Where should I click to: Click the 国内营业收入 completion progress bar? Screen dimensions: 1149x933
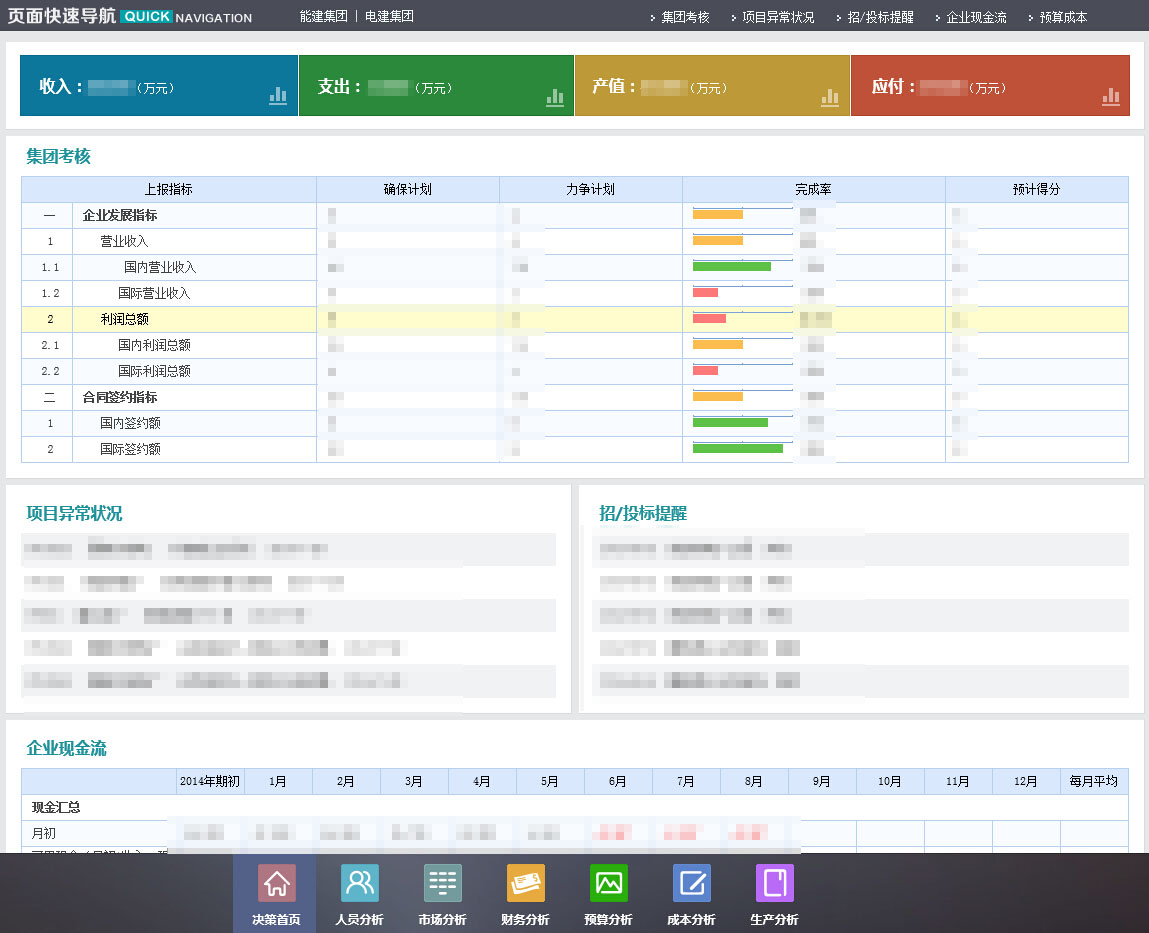click(732, 267)
